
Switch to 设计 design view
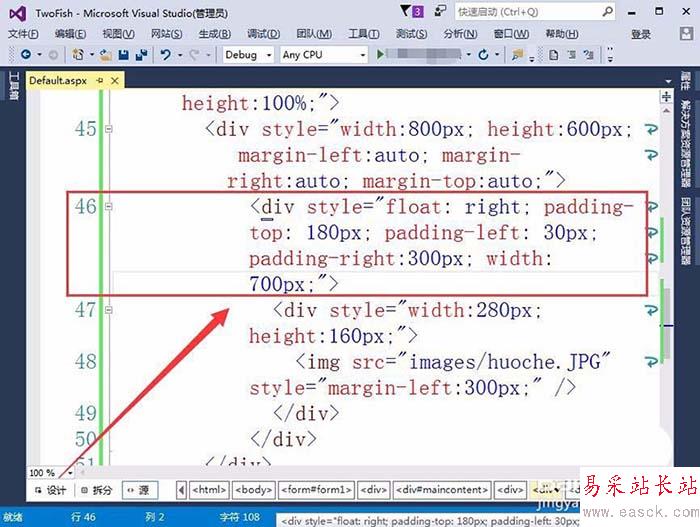coord(50,490)
